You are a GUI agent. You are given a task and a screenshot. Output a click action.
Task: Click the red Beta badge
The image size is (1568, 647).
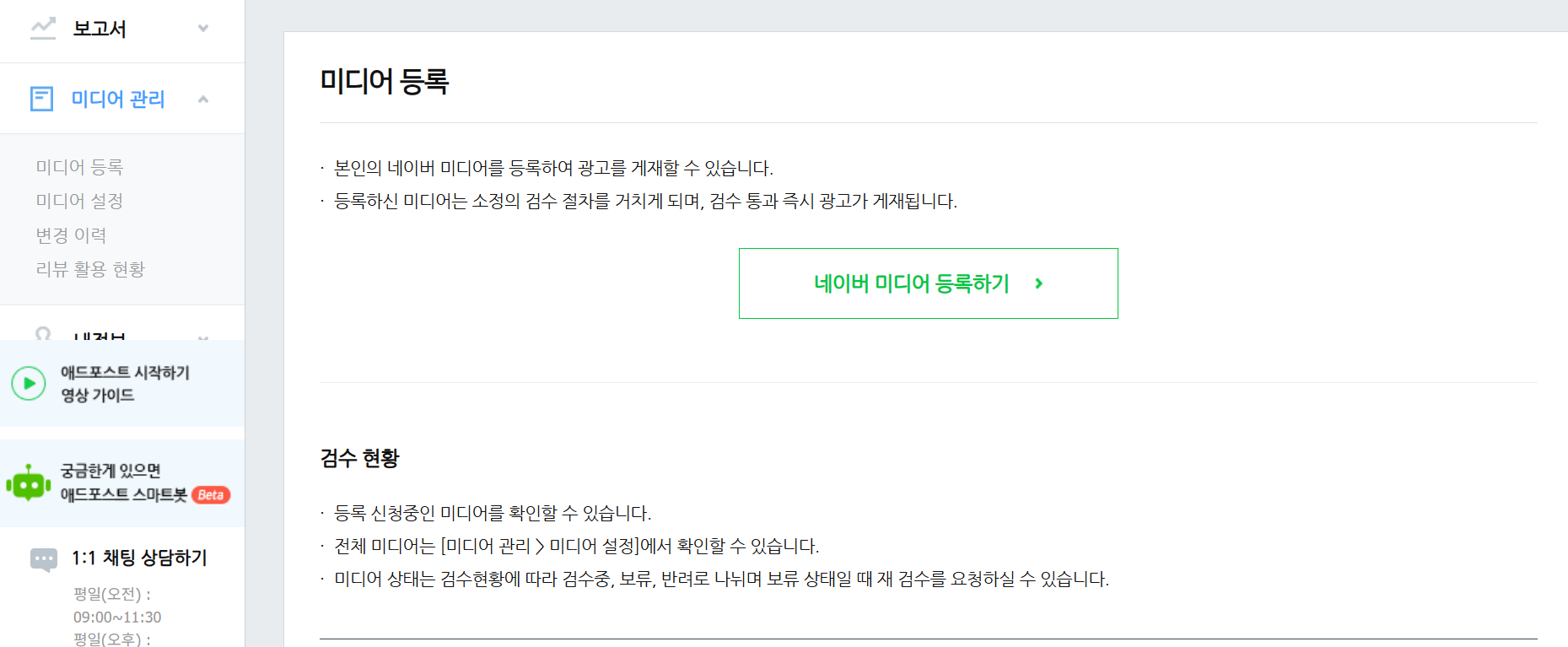(211, 495)
